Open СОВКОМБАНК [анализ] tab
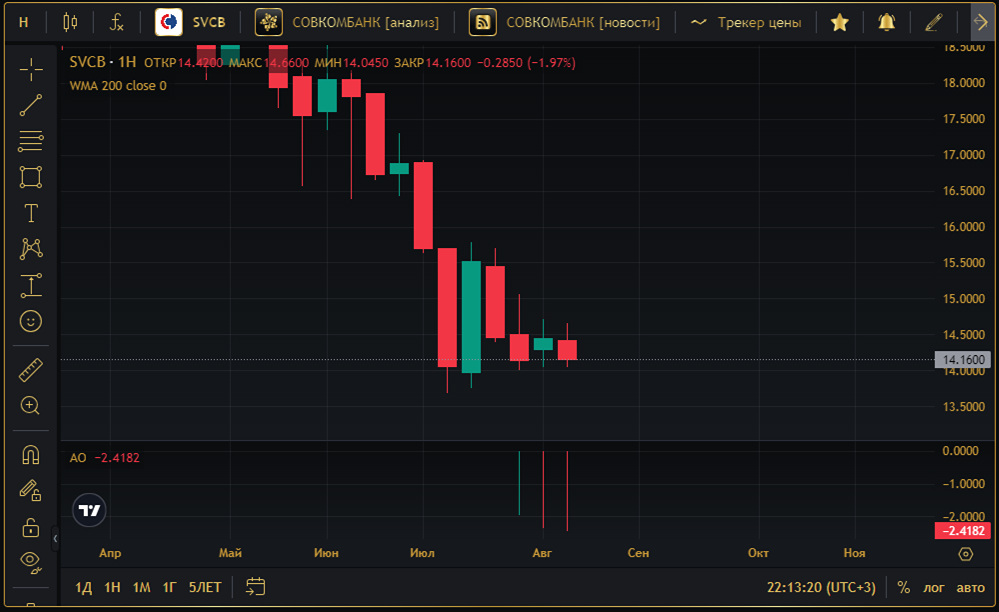999x612 pixels. [x=347, y=22]
